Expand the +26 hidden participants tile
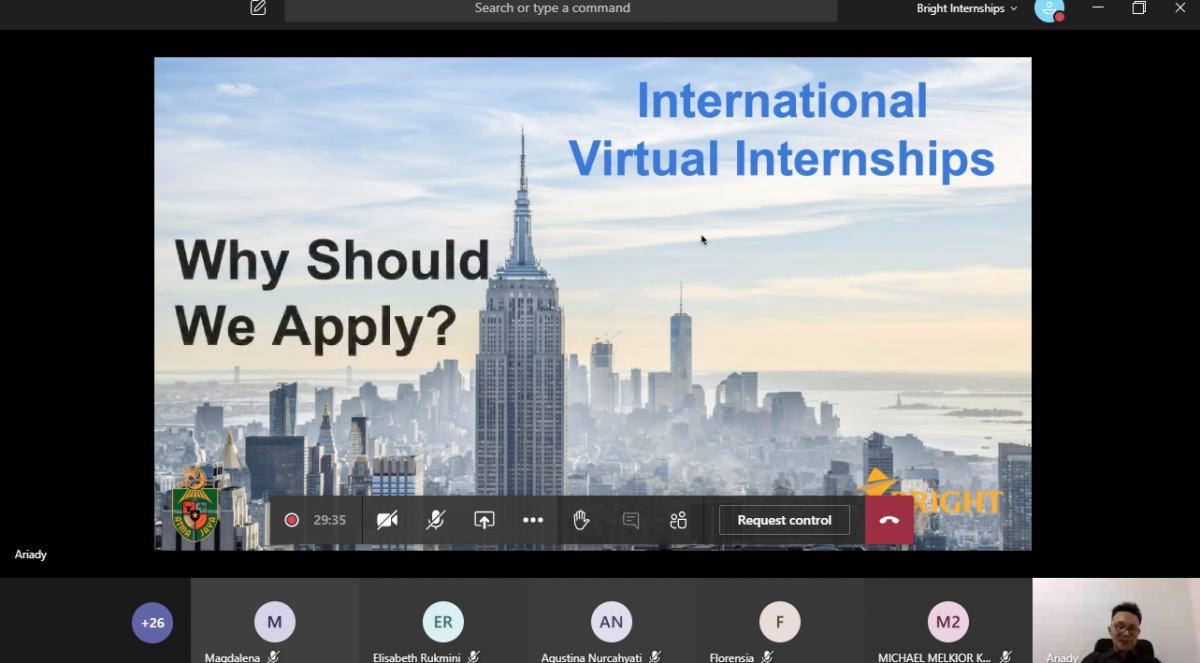The image size is (1200, 663). tap(152, 622)
